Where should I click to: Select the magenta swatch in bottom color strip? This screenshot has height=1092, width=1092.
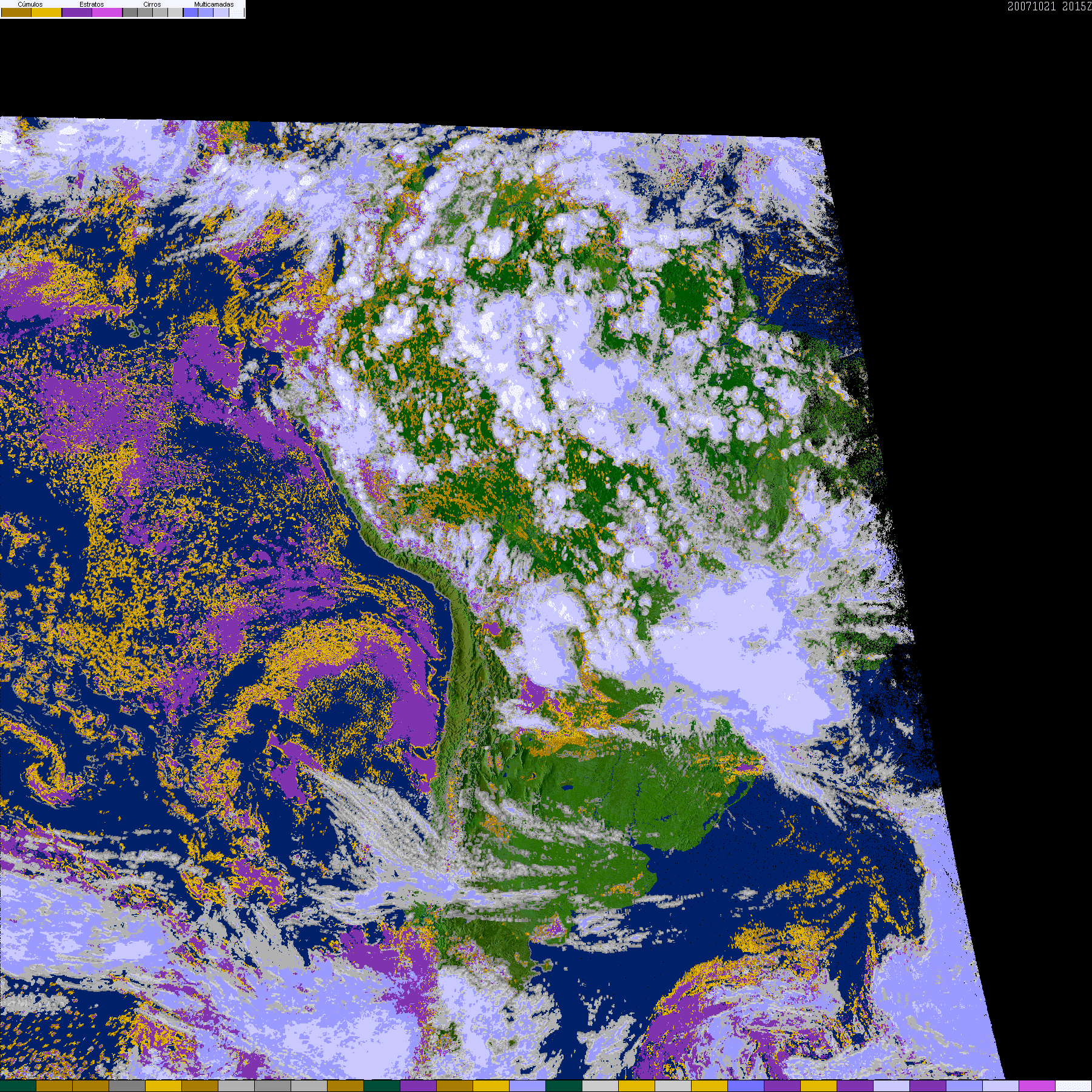coord(1037,1086)
